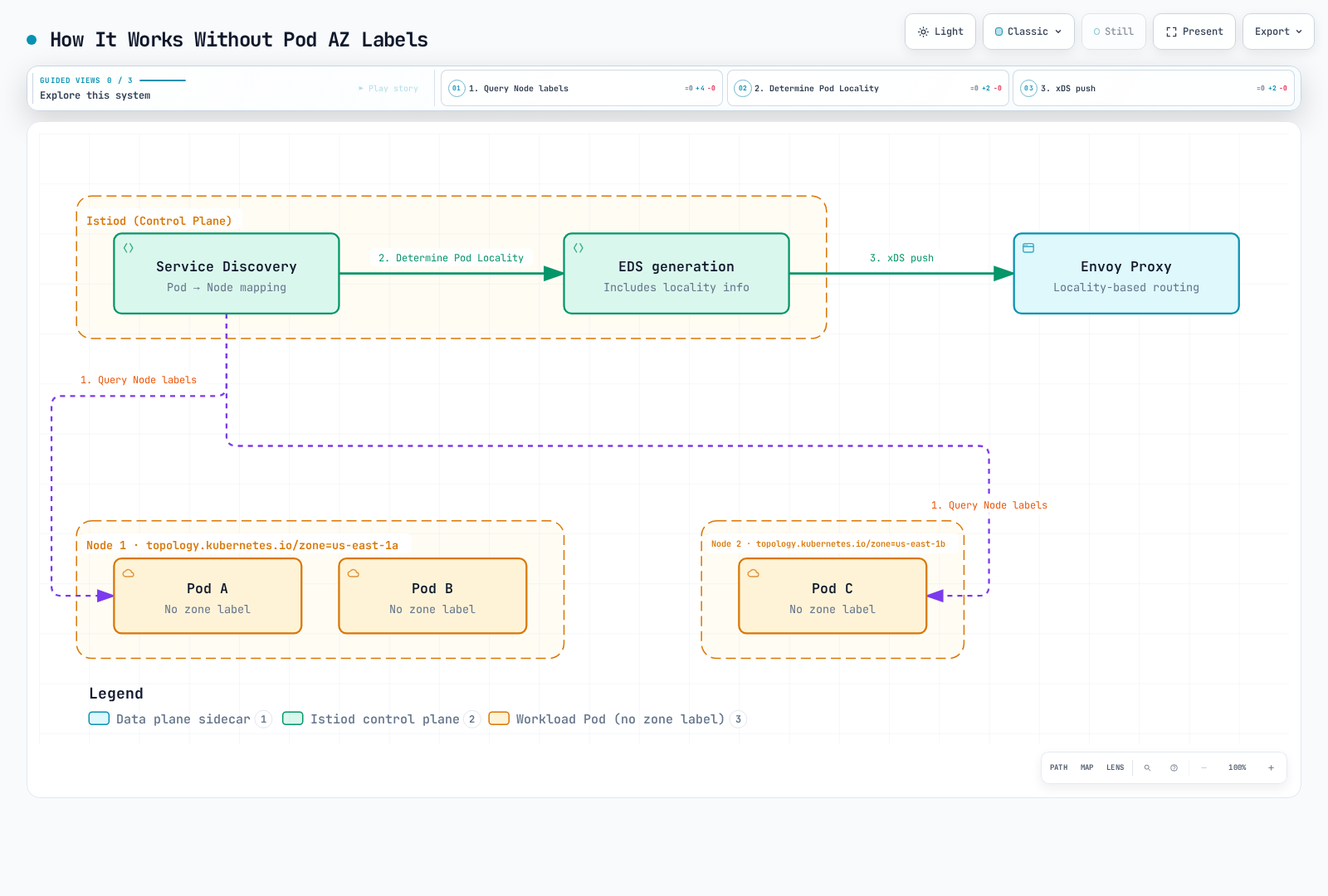Click the code icon on Service Discovery
Image resolution: width=1328 pixels, height=896 pixels.
(x=129, y=248)
